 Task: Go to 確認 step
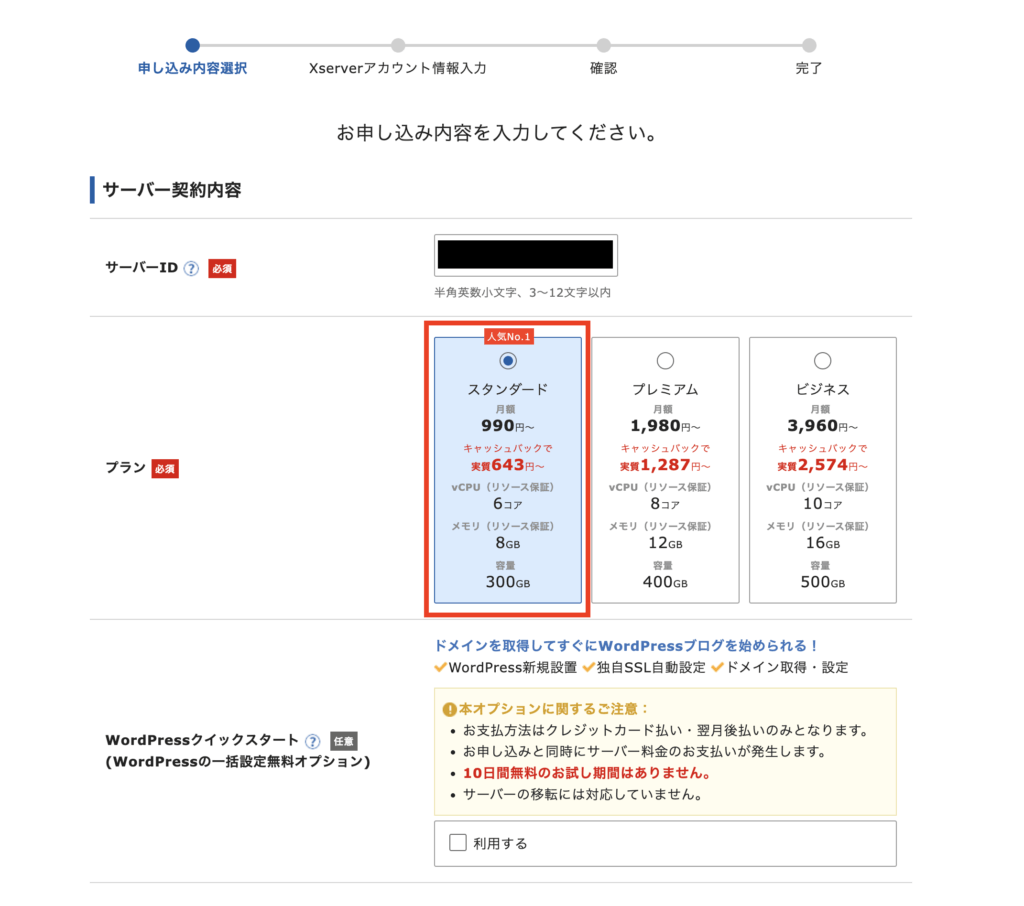[603, 68]
